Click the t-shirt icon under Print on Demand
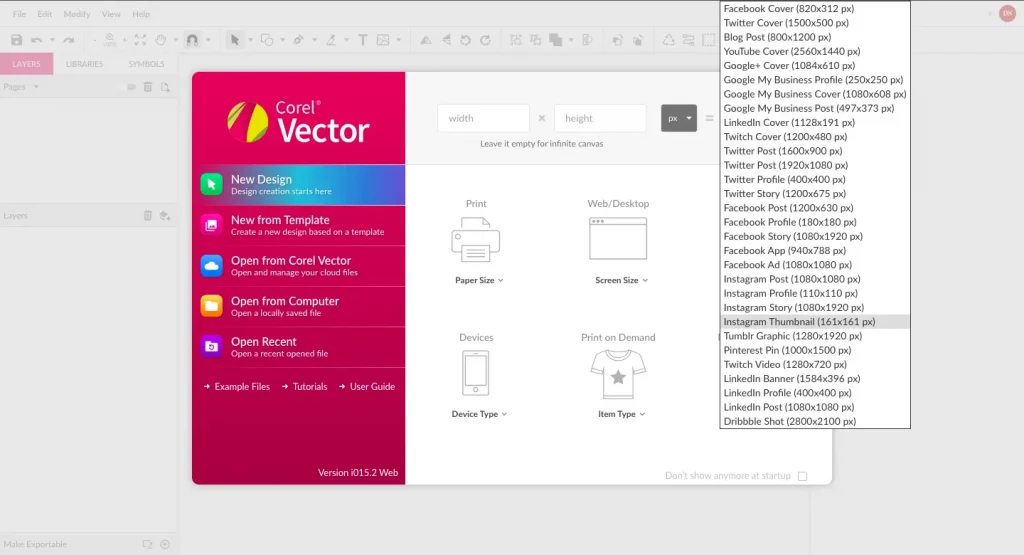This screenshot has width=1024, height=555. [618, 373]
